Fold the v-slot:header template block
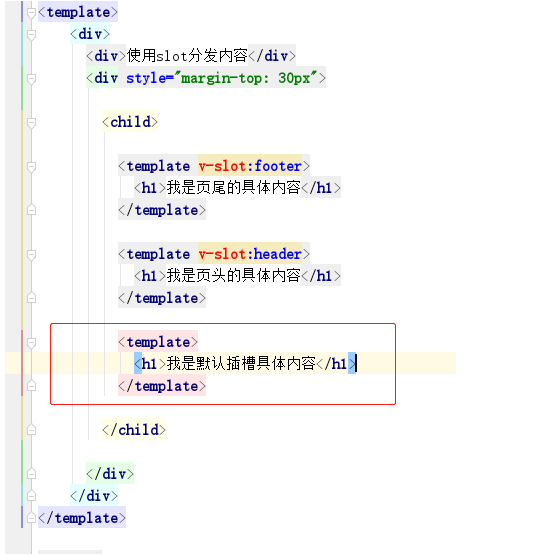This screenshot has height=556, width=554. (31, 255)
